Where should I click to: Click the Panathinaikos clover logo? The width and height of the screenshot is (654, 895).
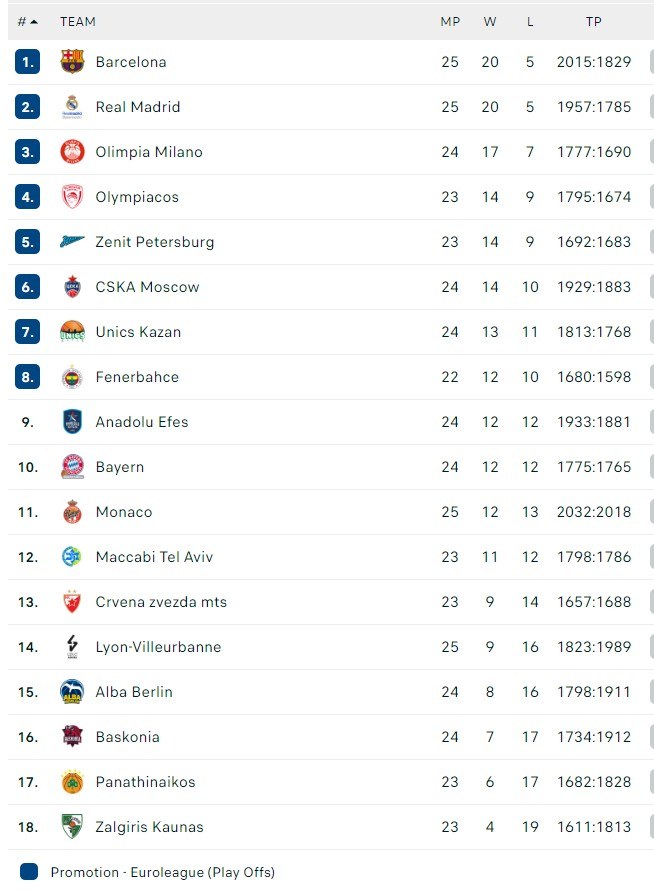pos(72,782)
